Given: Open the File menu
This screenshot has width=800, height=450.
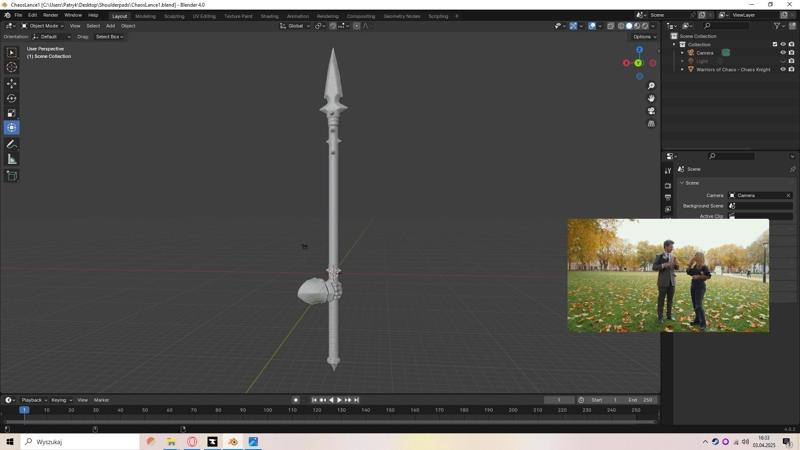Looking at the screenshot, I should pyautogui.click(x=18, y=15).
